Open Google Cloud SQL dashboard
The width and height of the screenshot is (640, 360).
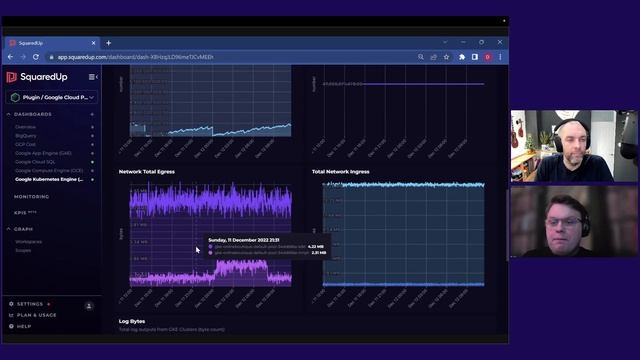coord(35,162)
